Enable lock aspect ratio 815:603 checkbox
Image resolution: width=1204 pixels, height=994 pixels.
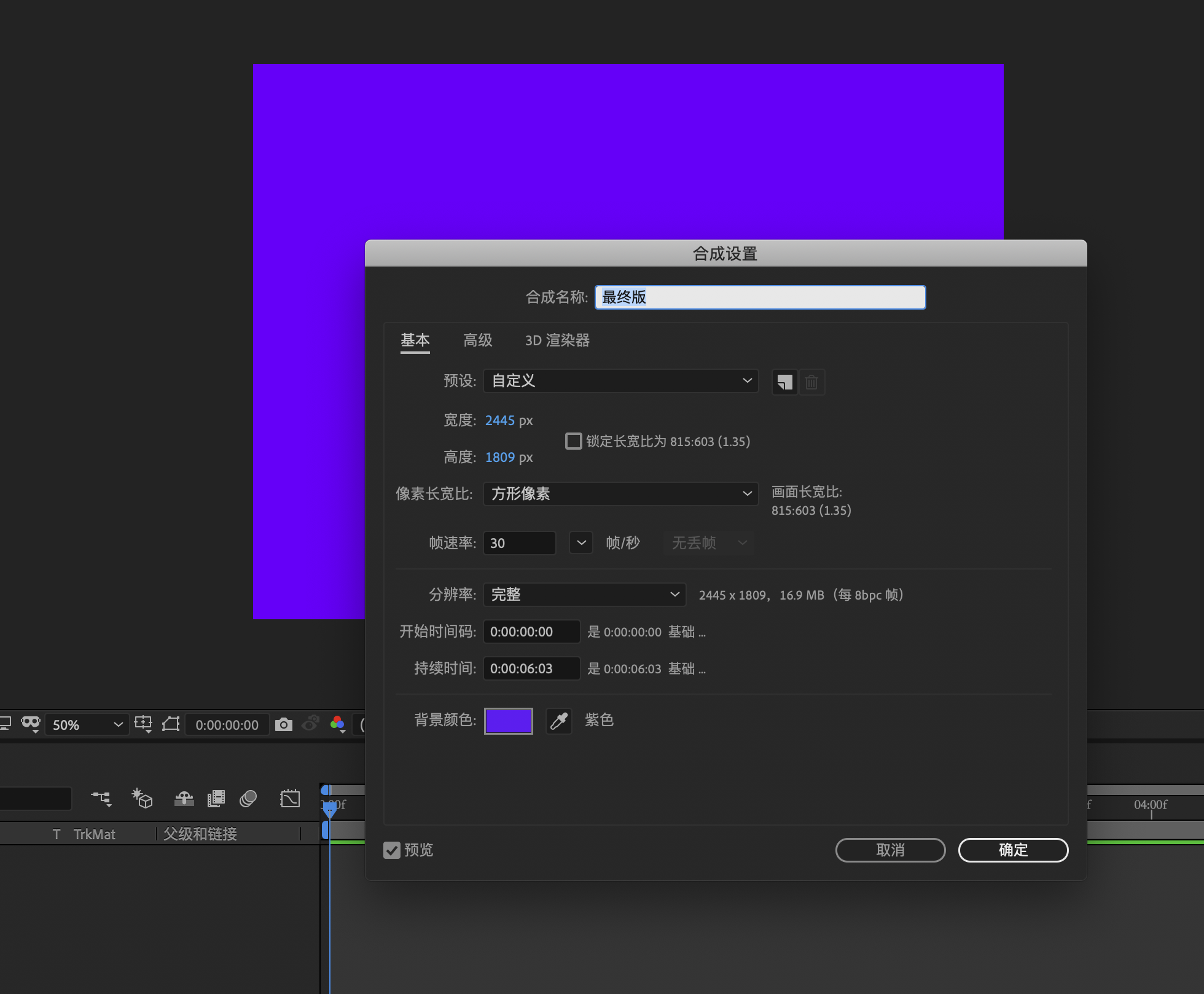[x=573, y=441]
